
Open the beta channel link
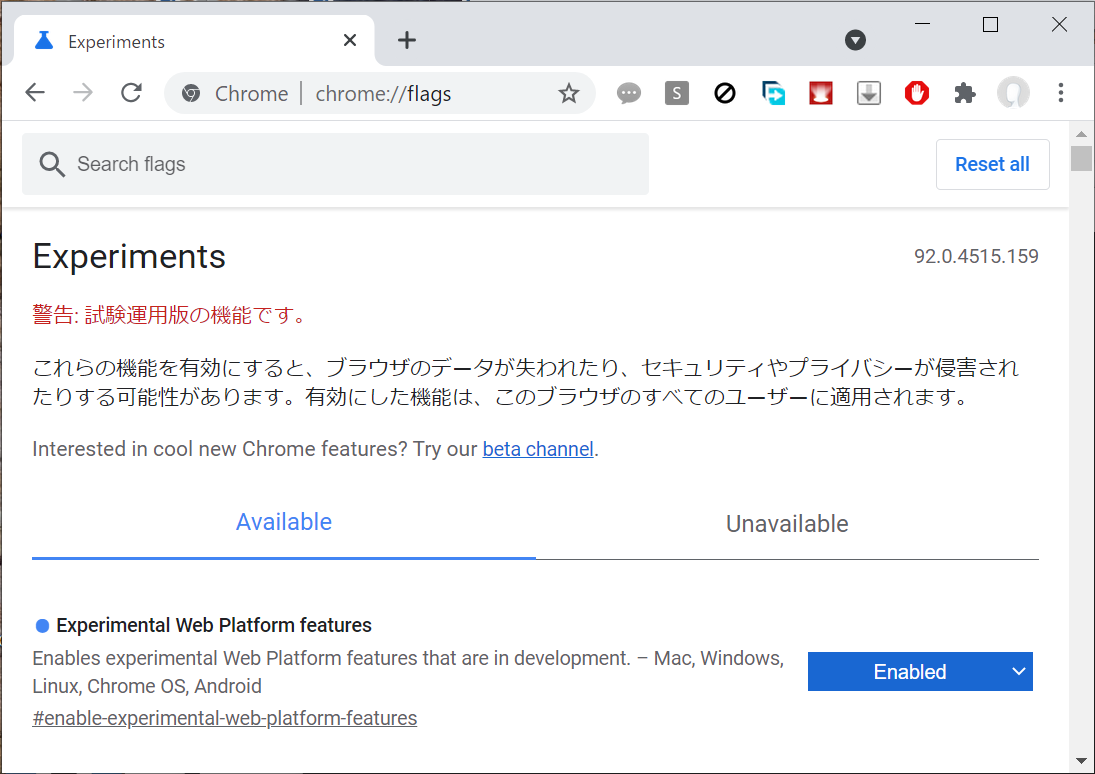click(x=538, y=448)
